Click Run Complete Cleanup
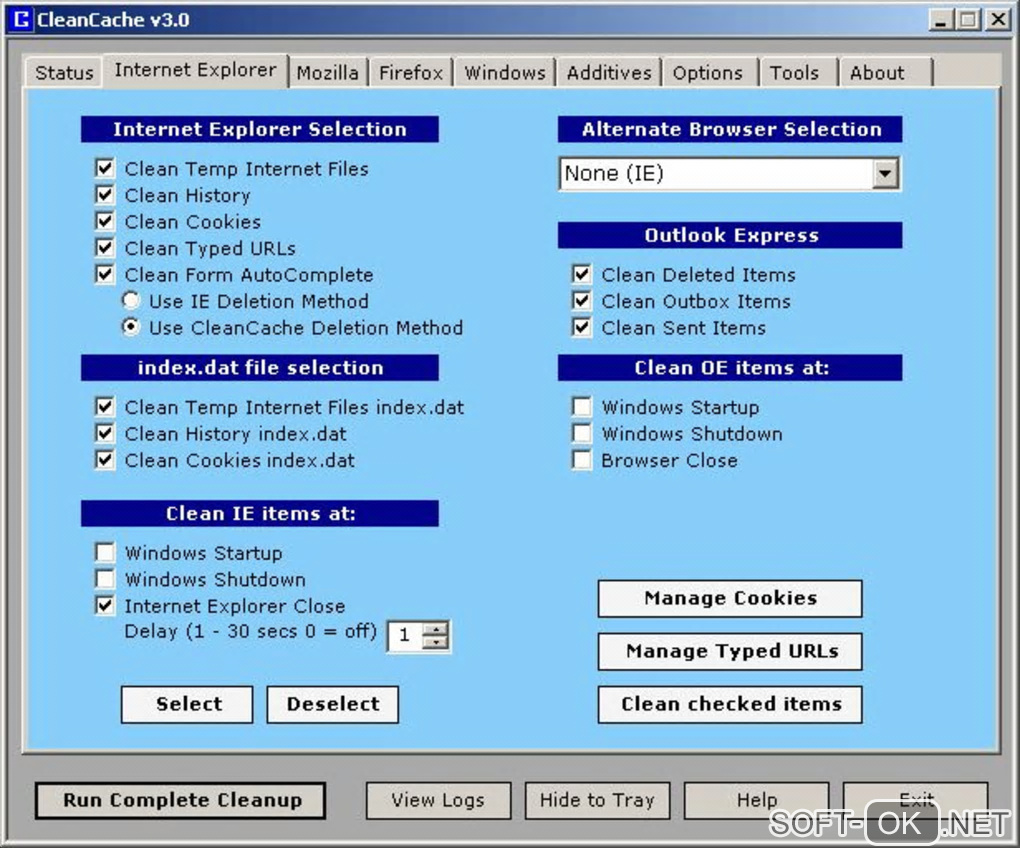Viewport: 1020px width, 848px height. click(181, 801)
